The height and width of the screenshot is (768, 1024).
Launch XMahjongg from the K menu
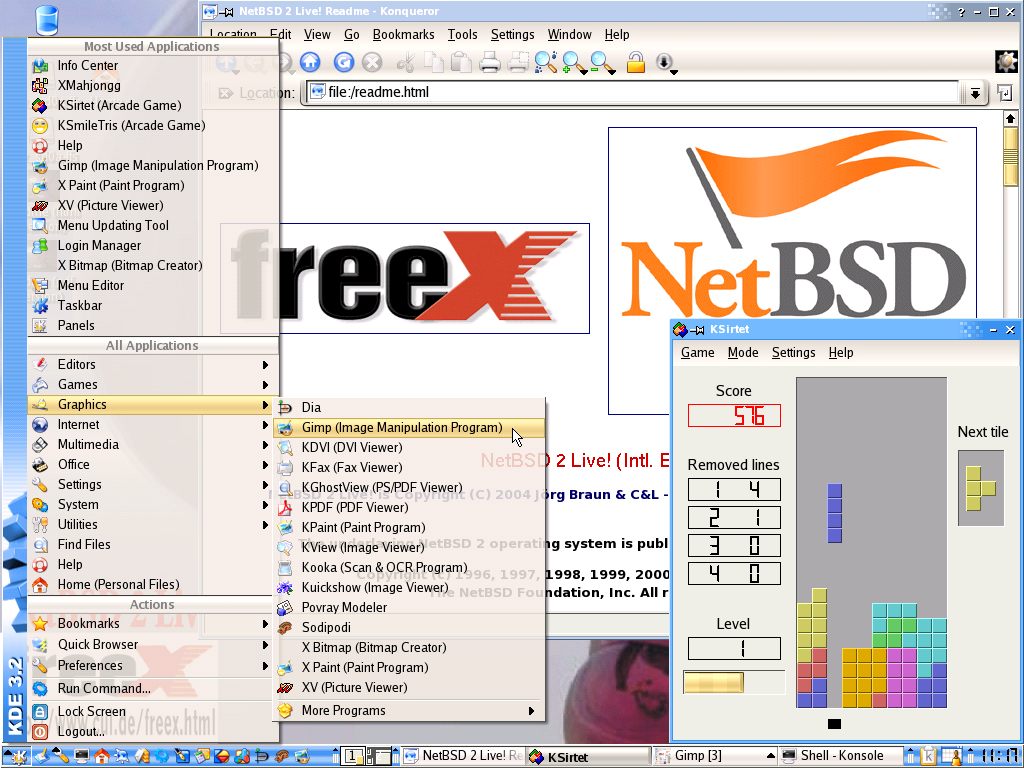(153, 85)
